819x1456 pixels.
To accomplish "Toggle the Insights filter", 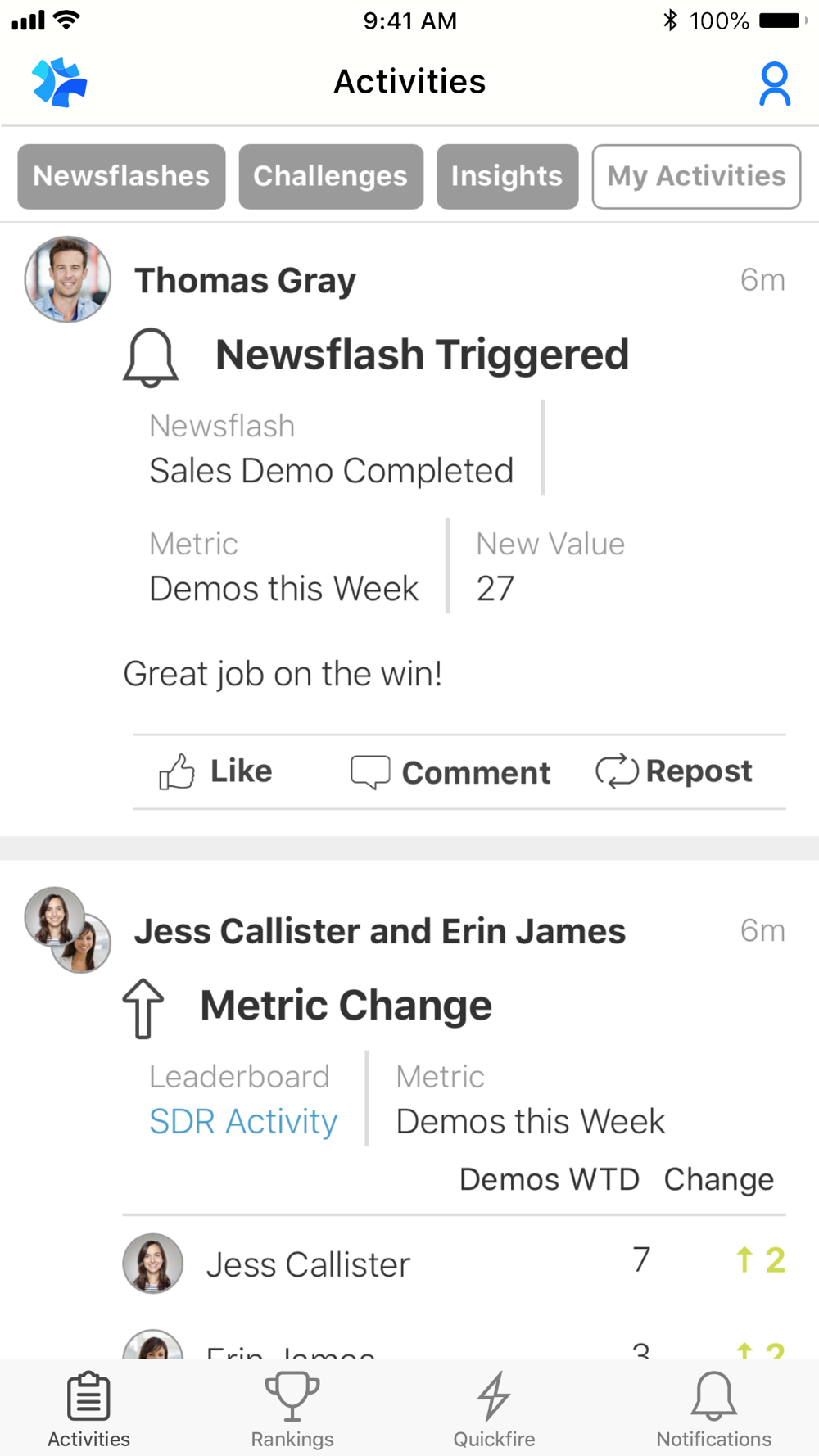I will click(507, 177).
